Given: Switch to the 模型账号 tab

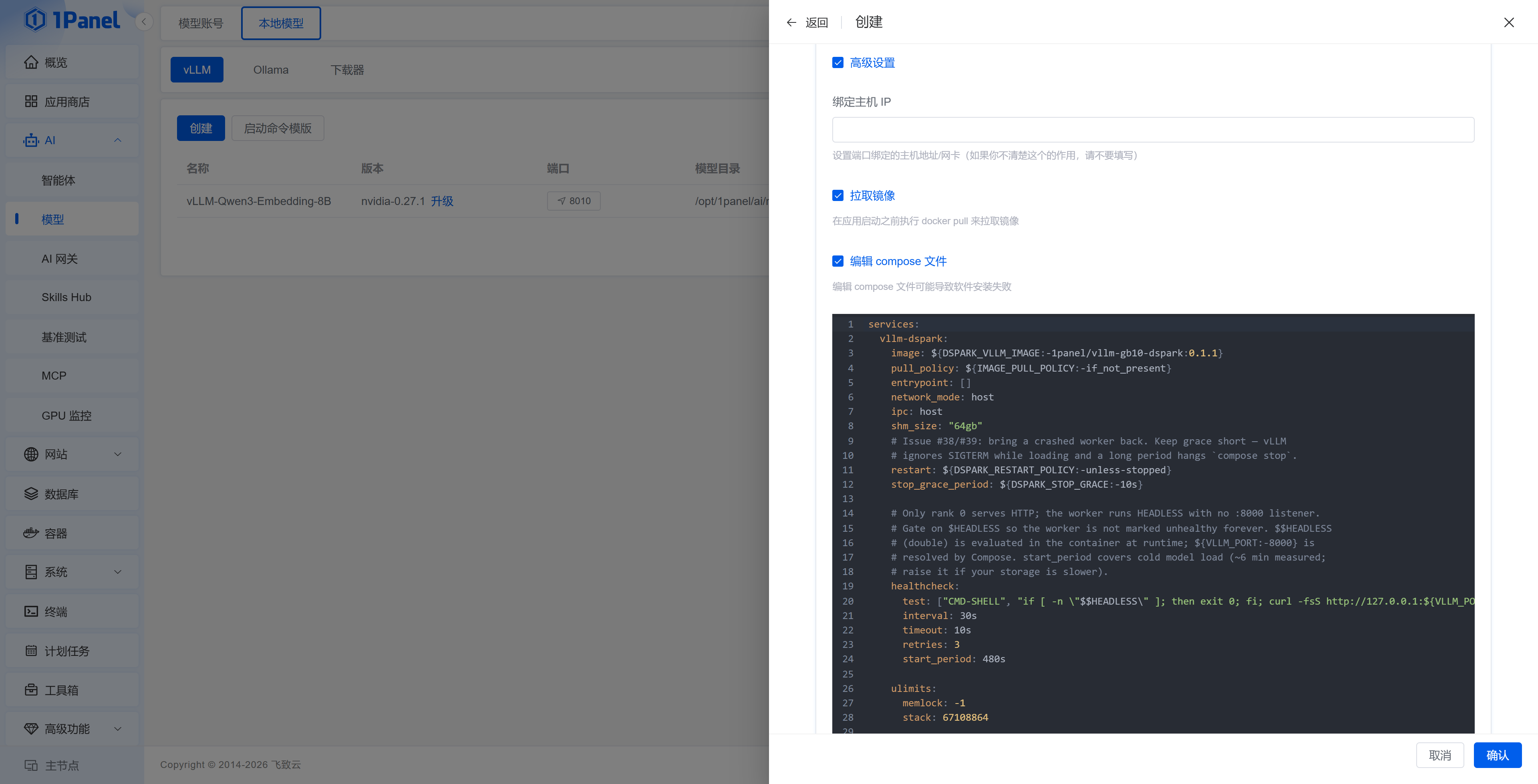Looking at the screenshot, I should point(201,23).
